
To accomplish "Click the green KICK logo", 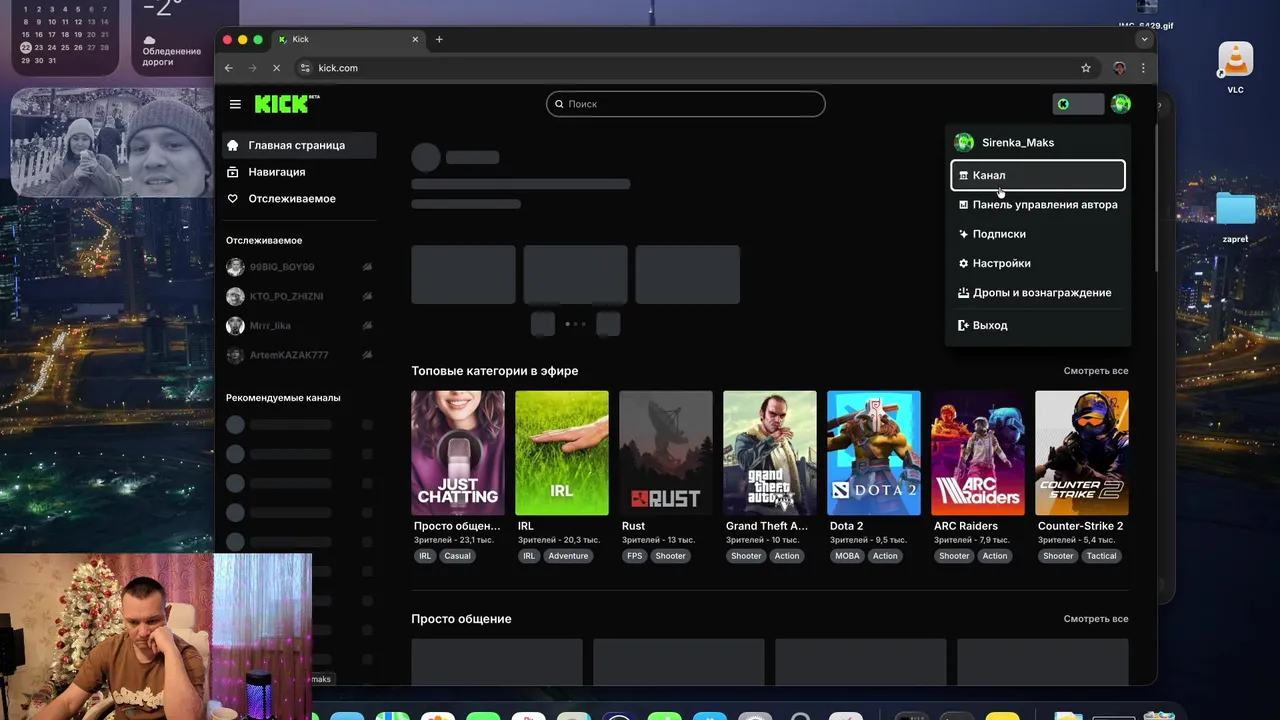I will 286,104.
